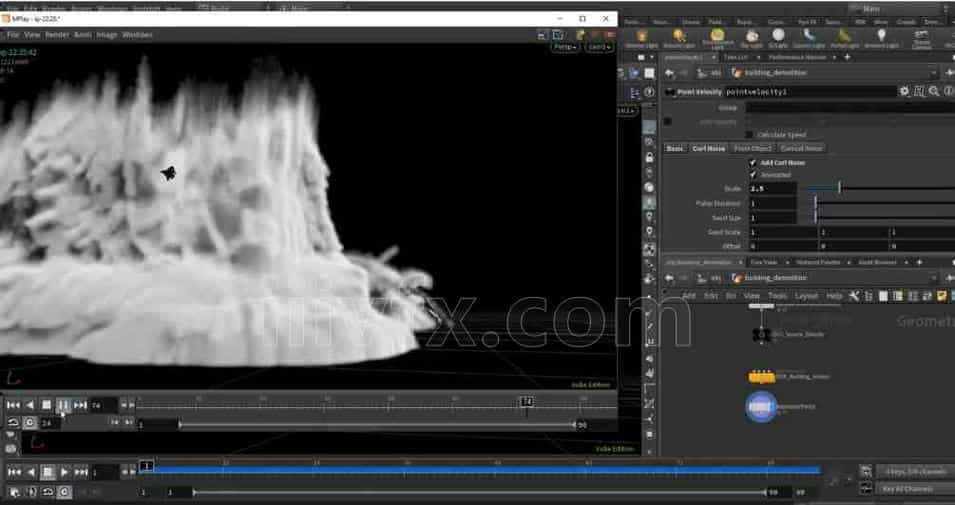The width and height of the screenshot is (955, 505).
Task: Play reverse in Houdini playbar
Action: [31, 472]
